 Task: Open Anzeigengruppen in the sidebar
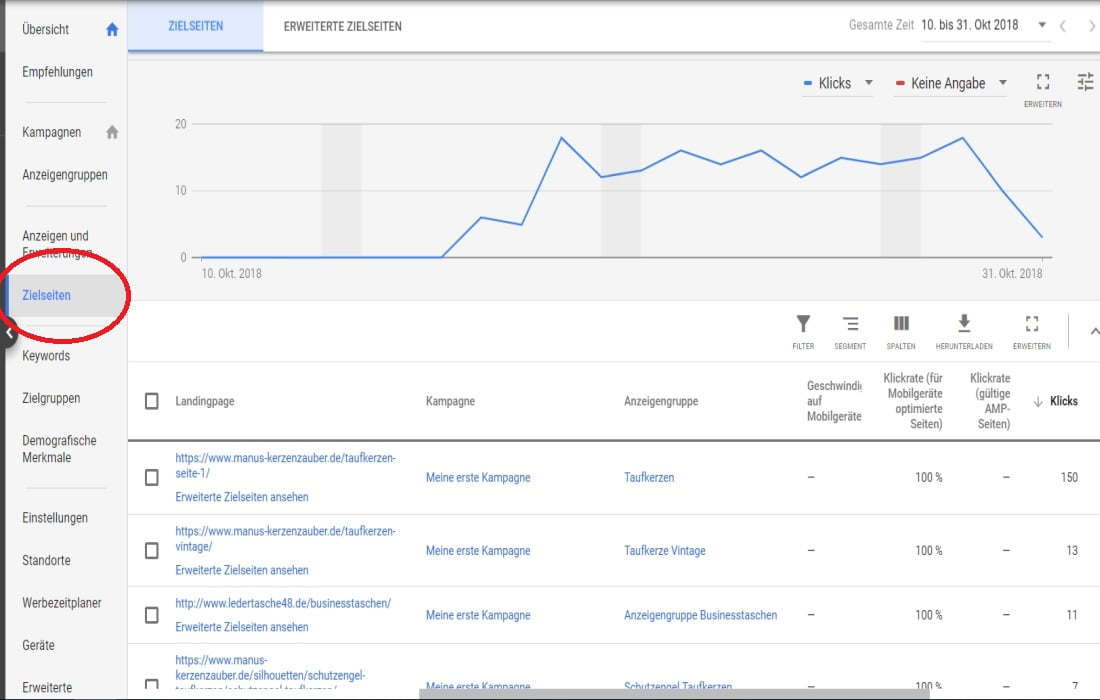(65, 175)
